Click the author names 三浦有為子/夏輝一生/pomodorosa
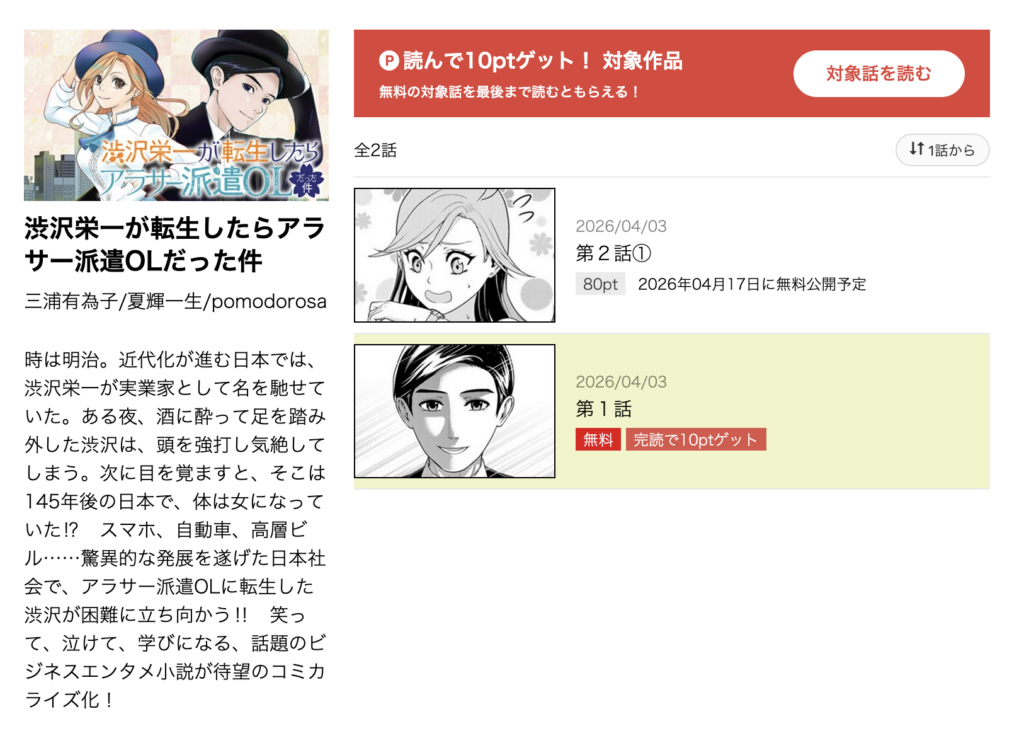 [x=175, y=301]
